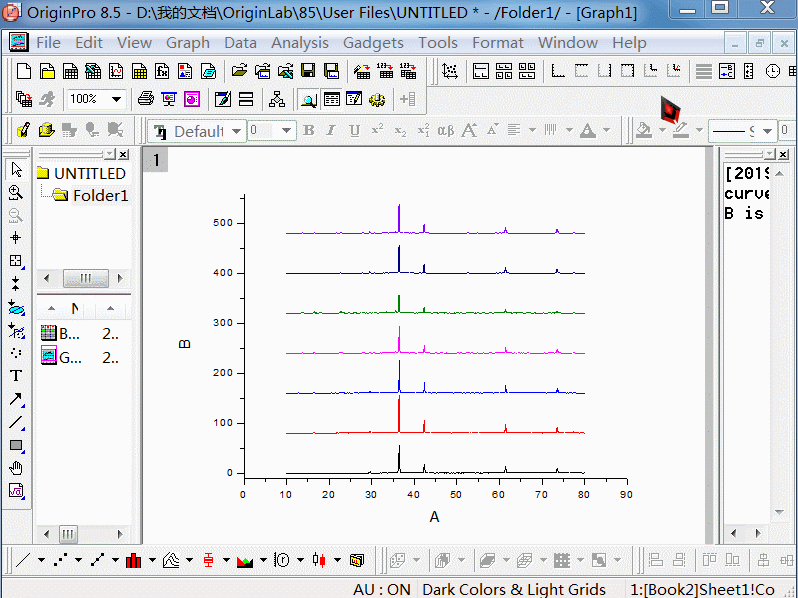Select the Rectangle drawing tool
The width and height of the screenshot is (798, 598).
point(16,445)
